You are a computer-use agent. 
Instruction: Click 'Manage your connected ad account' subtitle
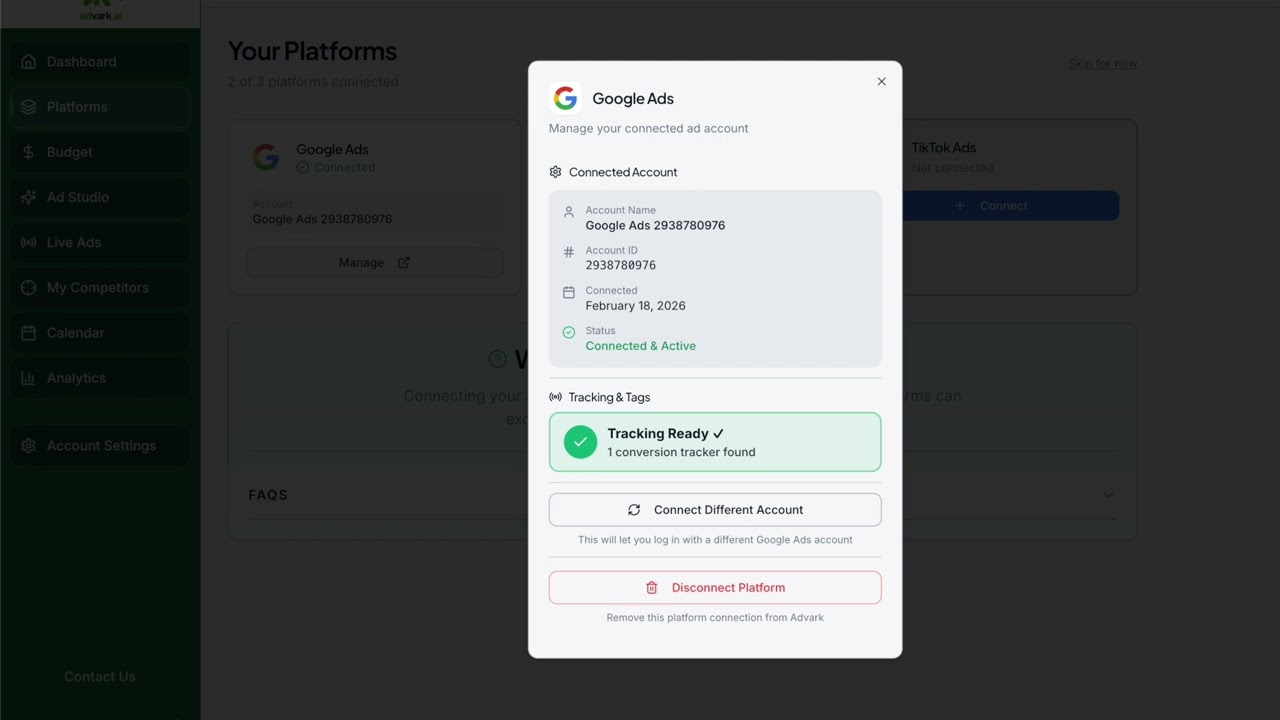tap(648, 128)
